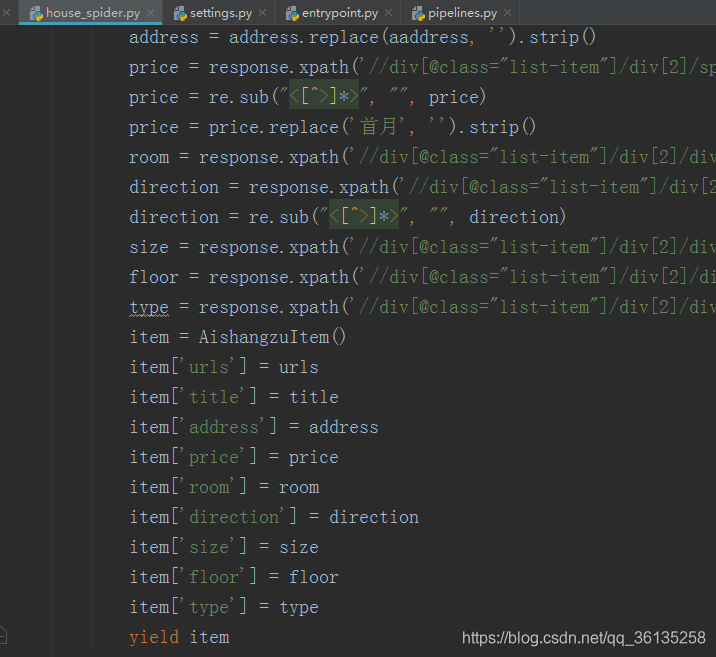Image resolution: width=716 pixels, height=657 pixels.
Task: Click the "item['size'] = size" line
Action: 224,547
